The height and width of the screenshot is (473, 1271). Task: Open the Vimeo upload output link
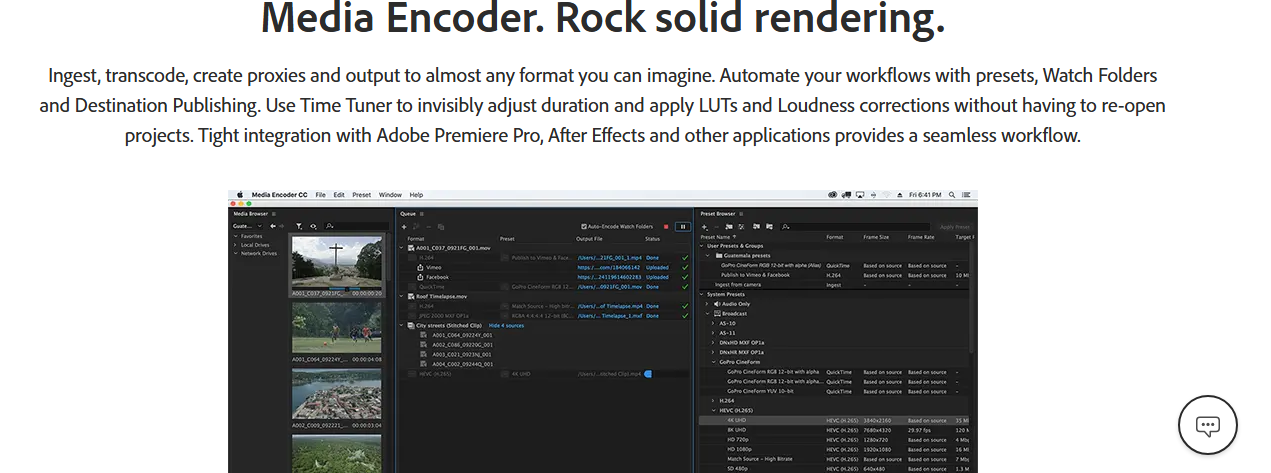pos(609,267)
